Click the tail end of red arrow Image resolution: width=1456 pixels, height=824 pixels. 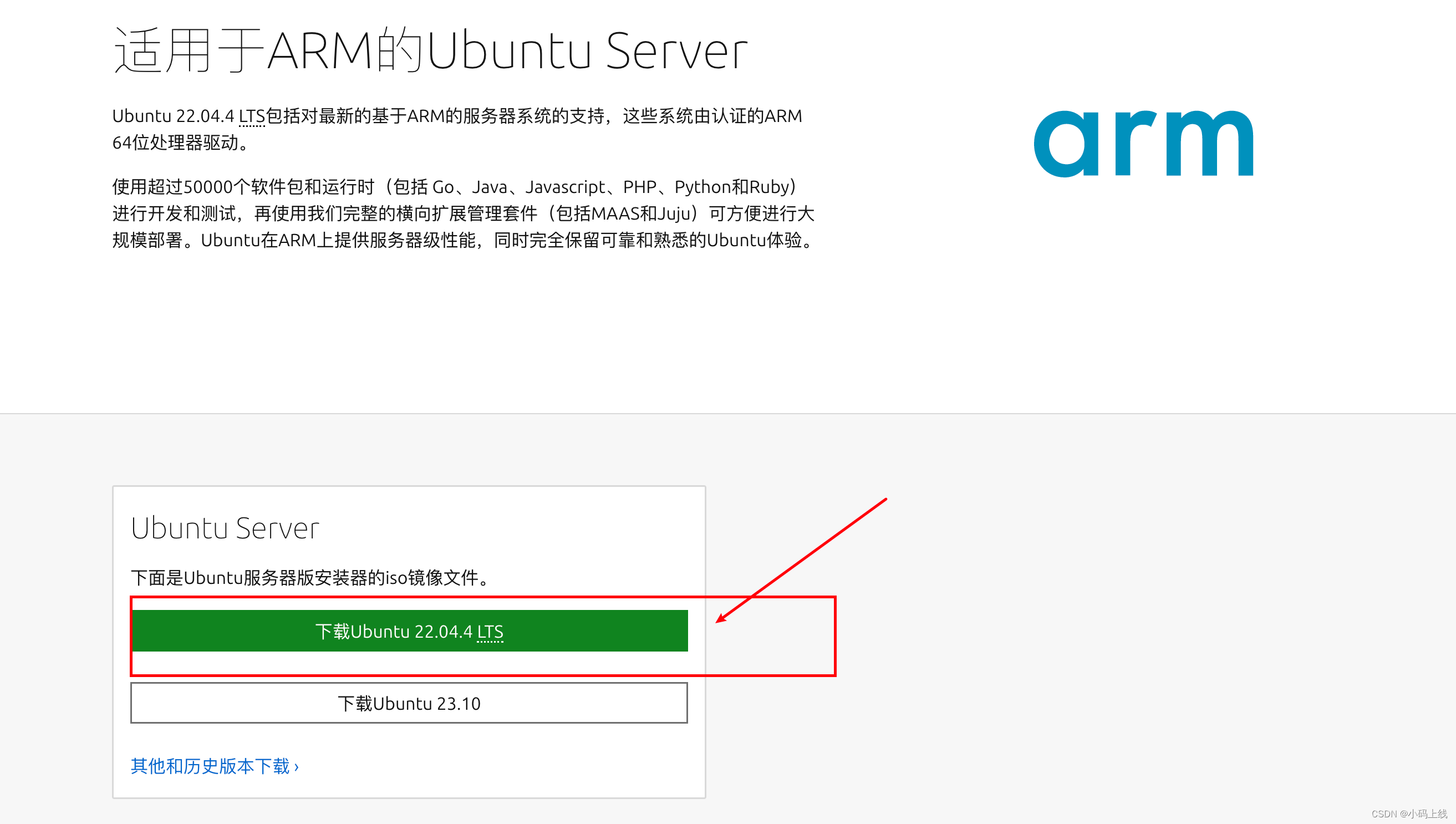[885, 500]
